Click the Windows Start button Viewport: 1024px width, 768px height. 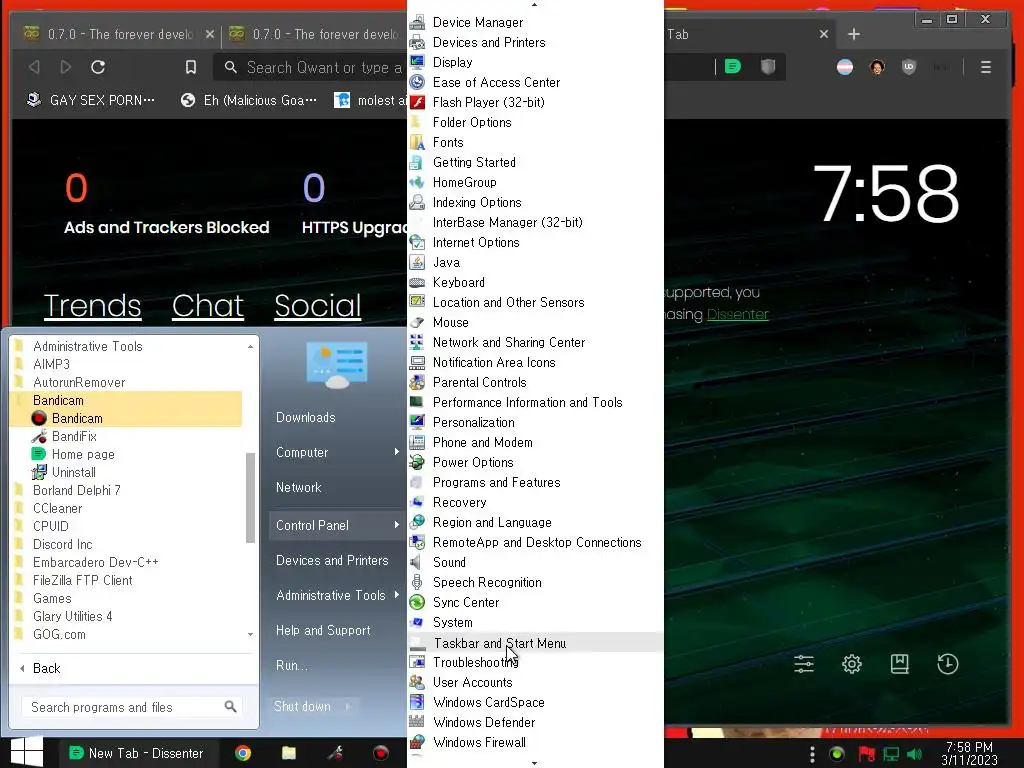pyautogui.click(x=27, y=752)
